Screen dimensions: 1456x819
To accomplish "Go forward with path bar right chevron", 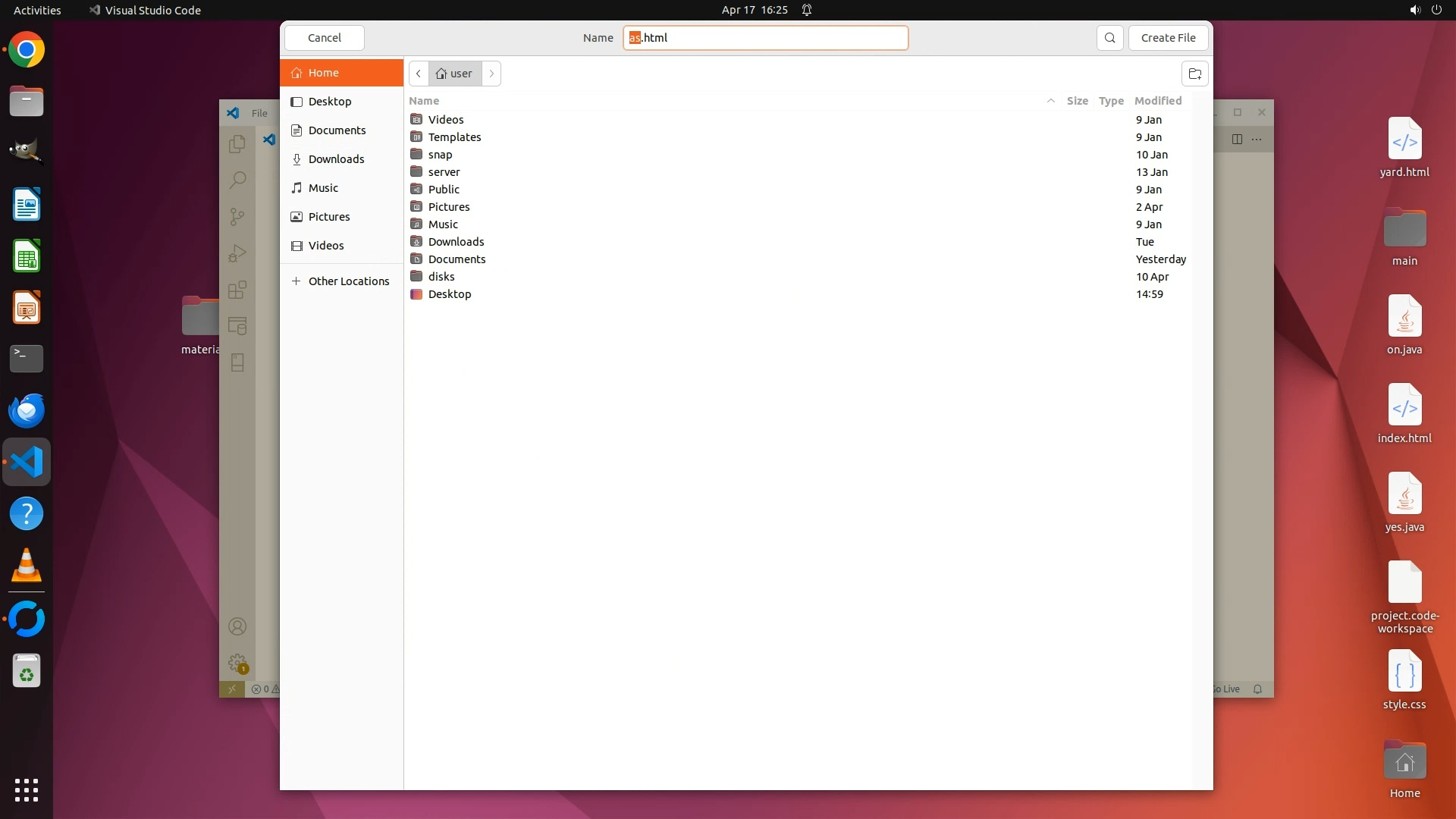I will coord(491,74).
